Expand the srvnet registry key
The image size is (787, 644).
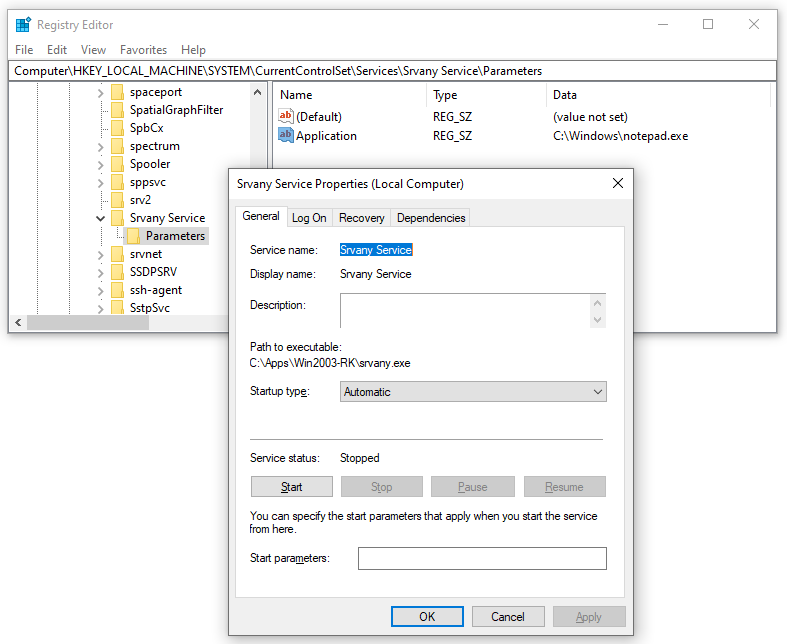click(x=100, y=255)
